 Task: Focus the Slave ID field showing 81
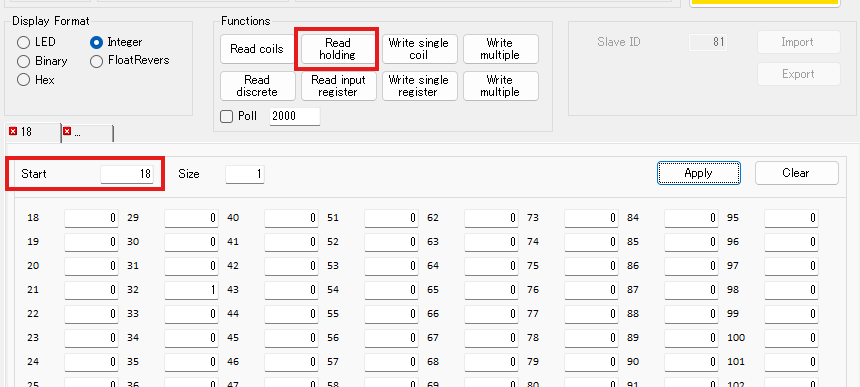click(x=708, y=42)
